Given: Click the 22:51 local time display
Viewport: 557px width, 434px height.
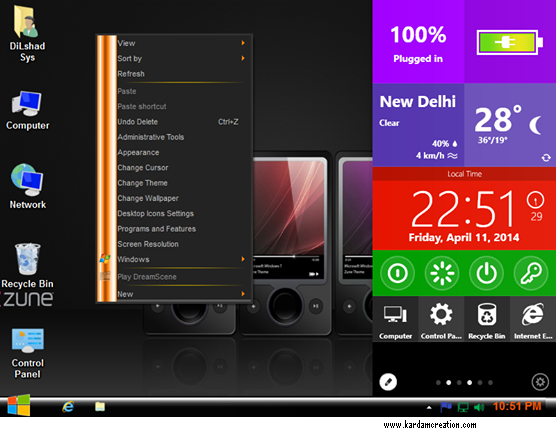Looking at the screenshot, I should [463, 209].
